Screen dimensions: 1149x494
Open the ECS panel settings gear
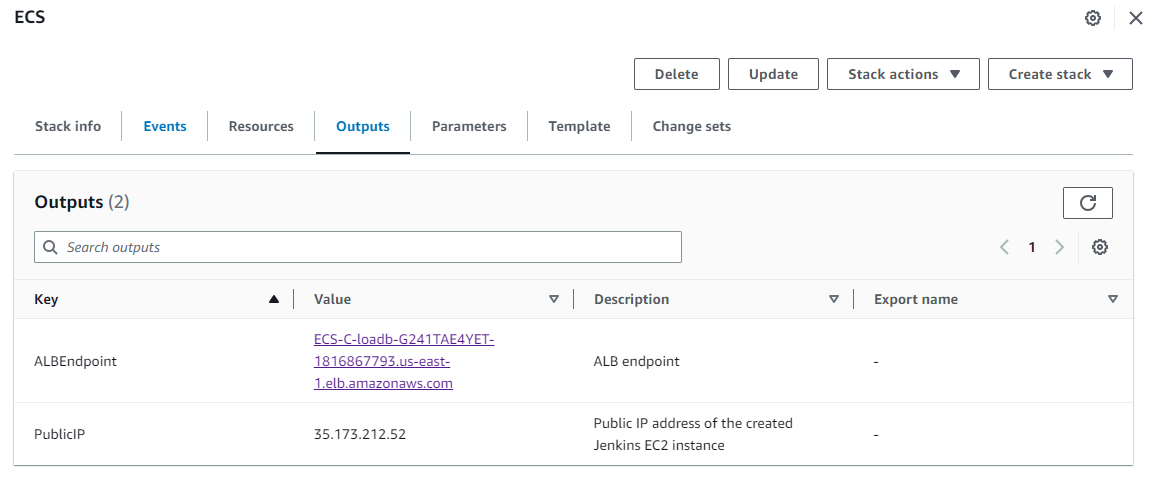point(1093,18)
